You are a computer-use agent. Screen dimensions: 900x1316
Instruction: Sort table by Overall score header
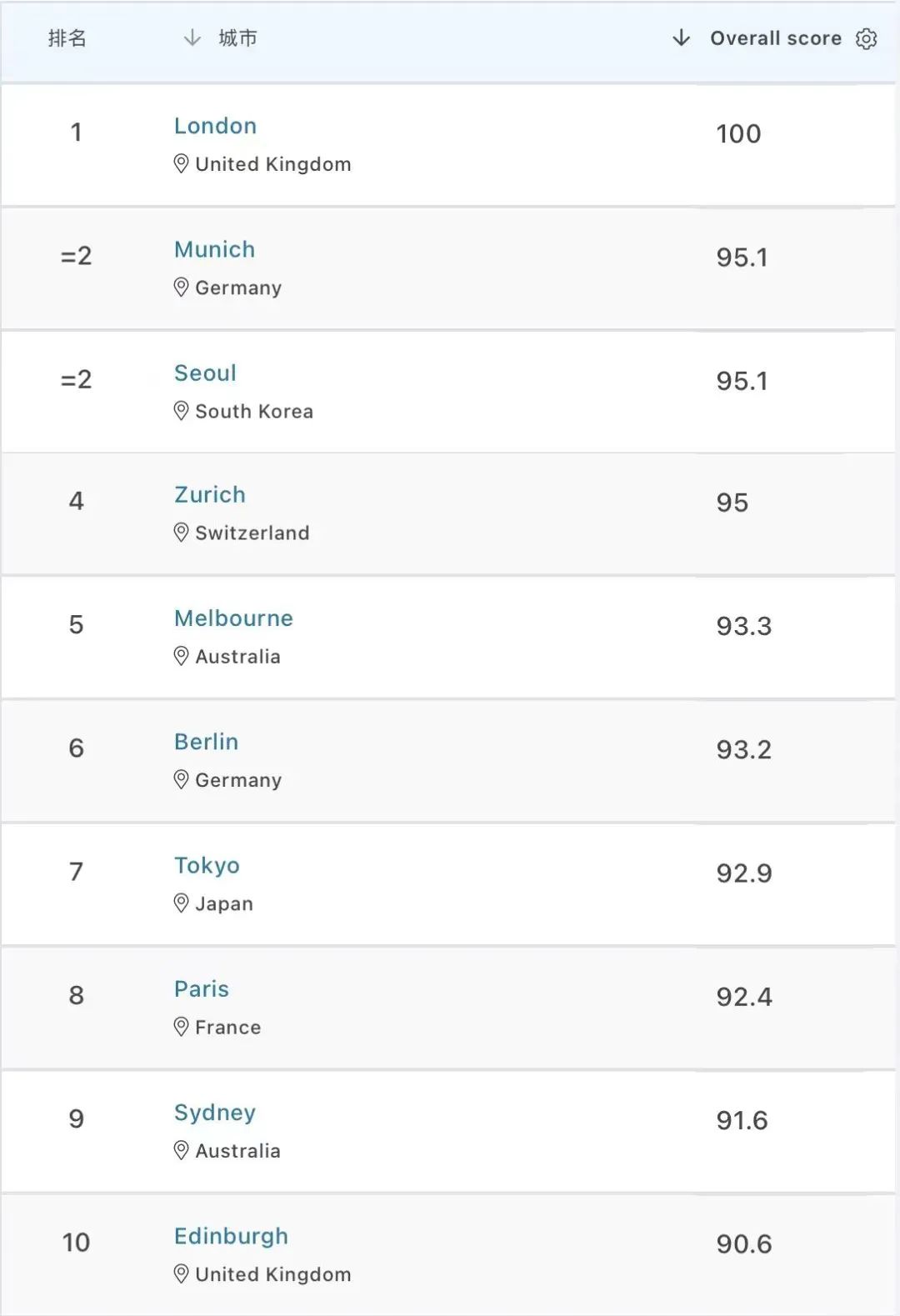tap(775, 38)
